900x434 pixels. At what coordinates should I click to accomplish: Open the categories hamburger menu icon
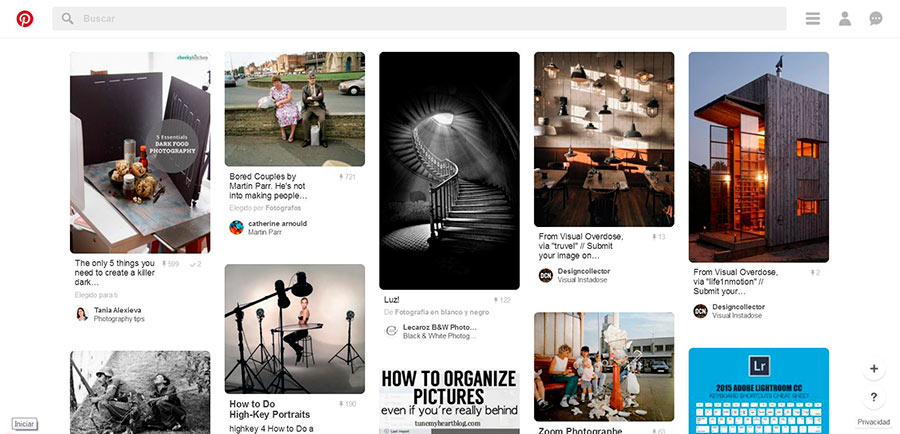point(812,19)
